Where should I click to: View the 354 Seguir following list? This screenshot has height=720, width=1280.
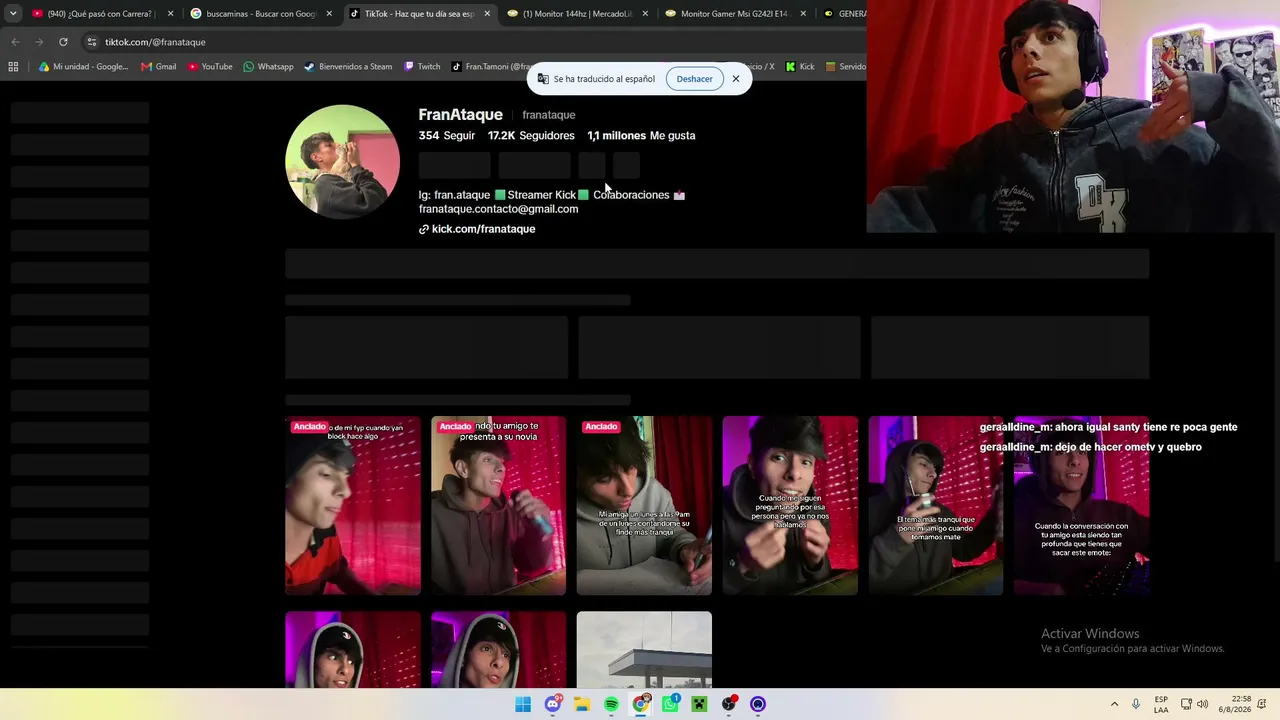[447, 135]
